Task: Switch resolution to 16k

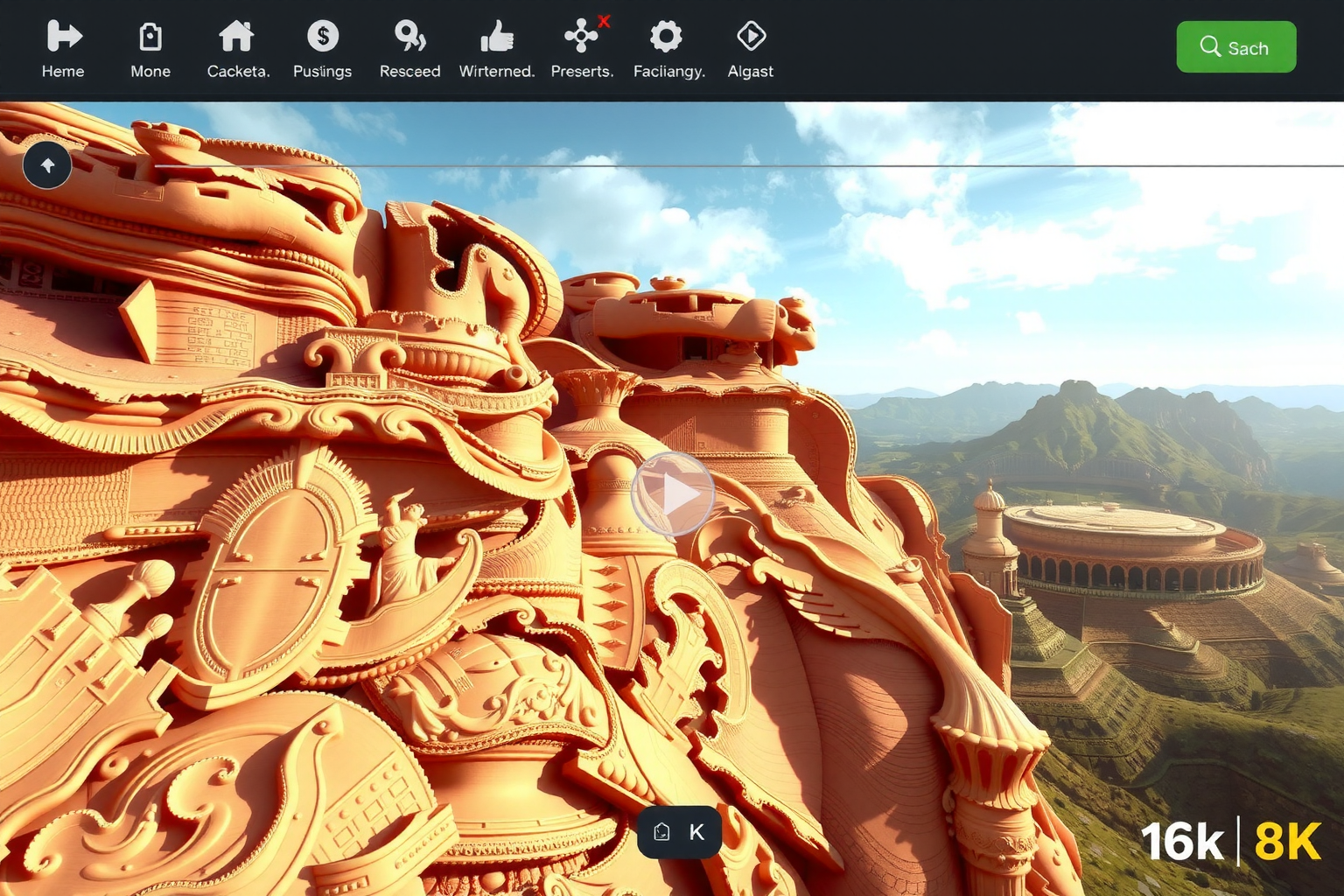Action: tap(1182, 842)
